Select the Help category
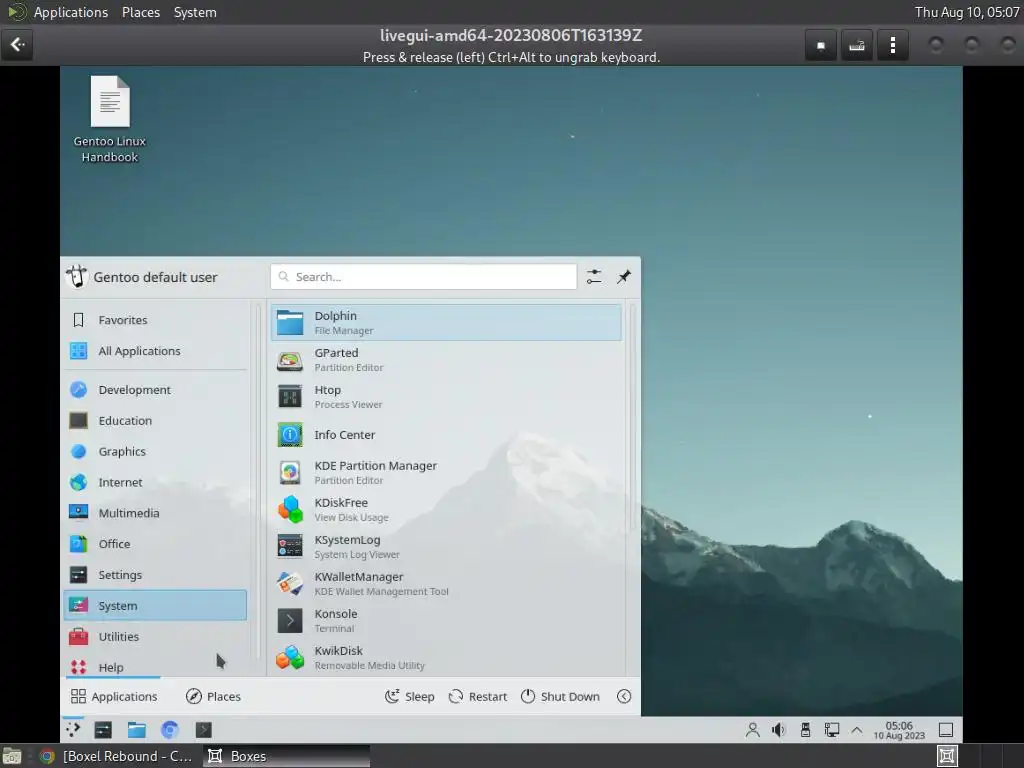This screenshot has height=768, width=1024. 155,667
